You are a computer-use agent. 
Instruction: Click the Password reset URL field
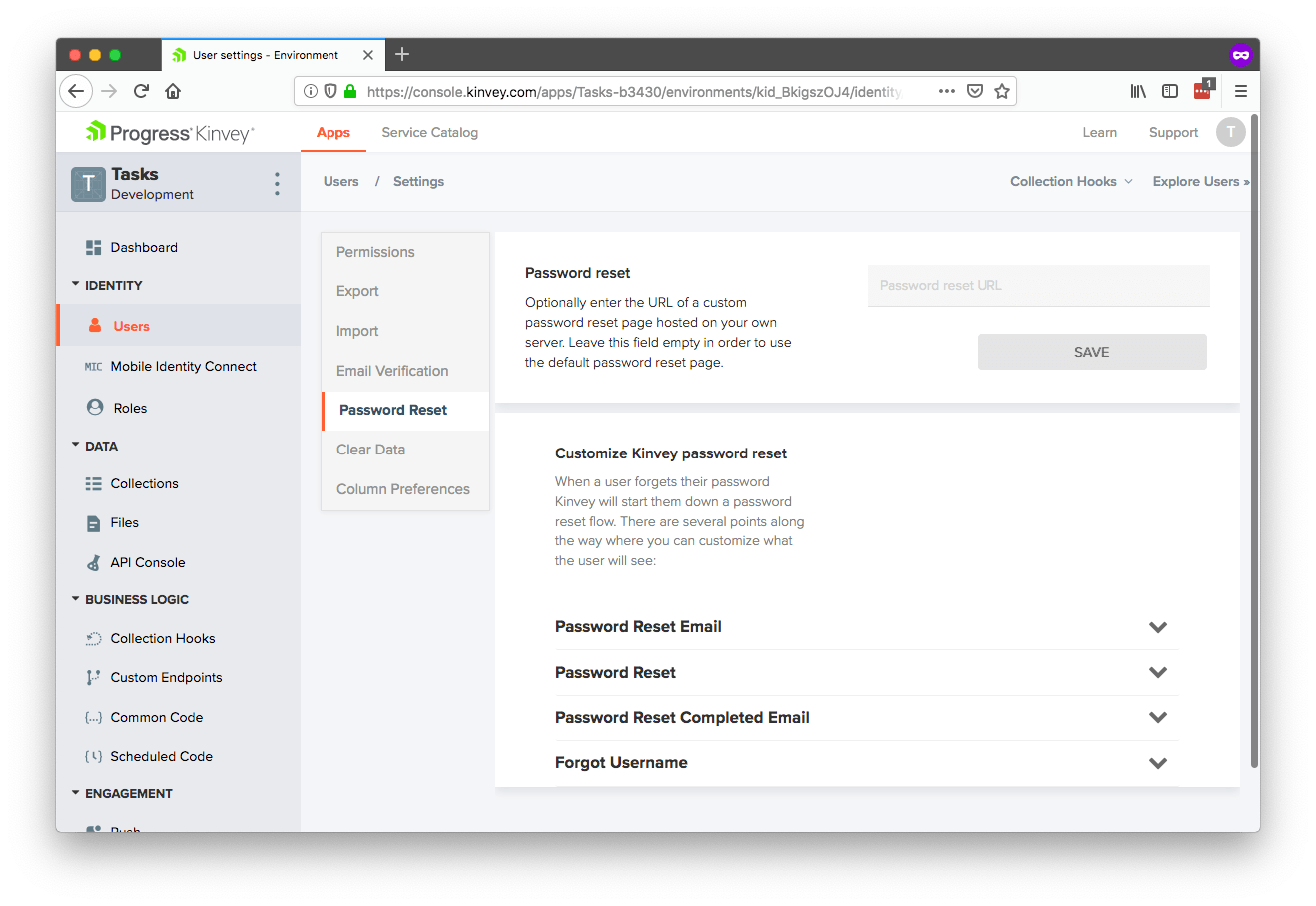(x=1038, y=285)
